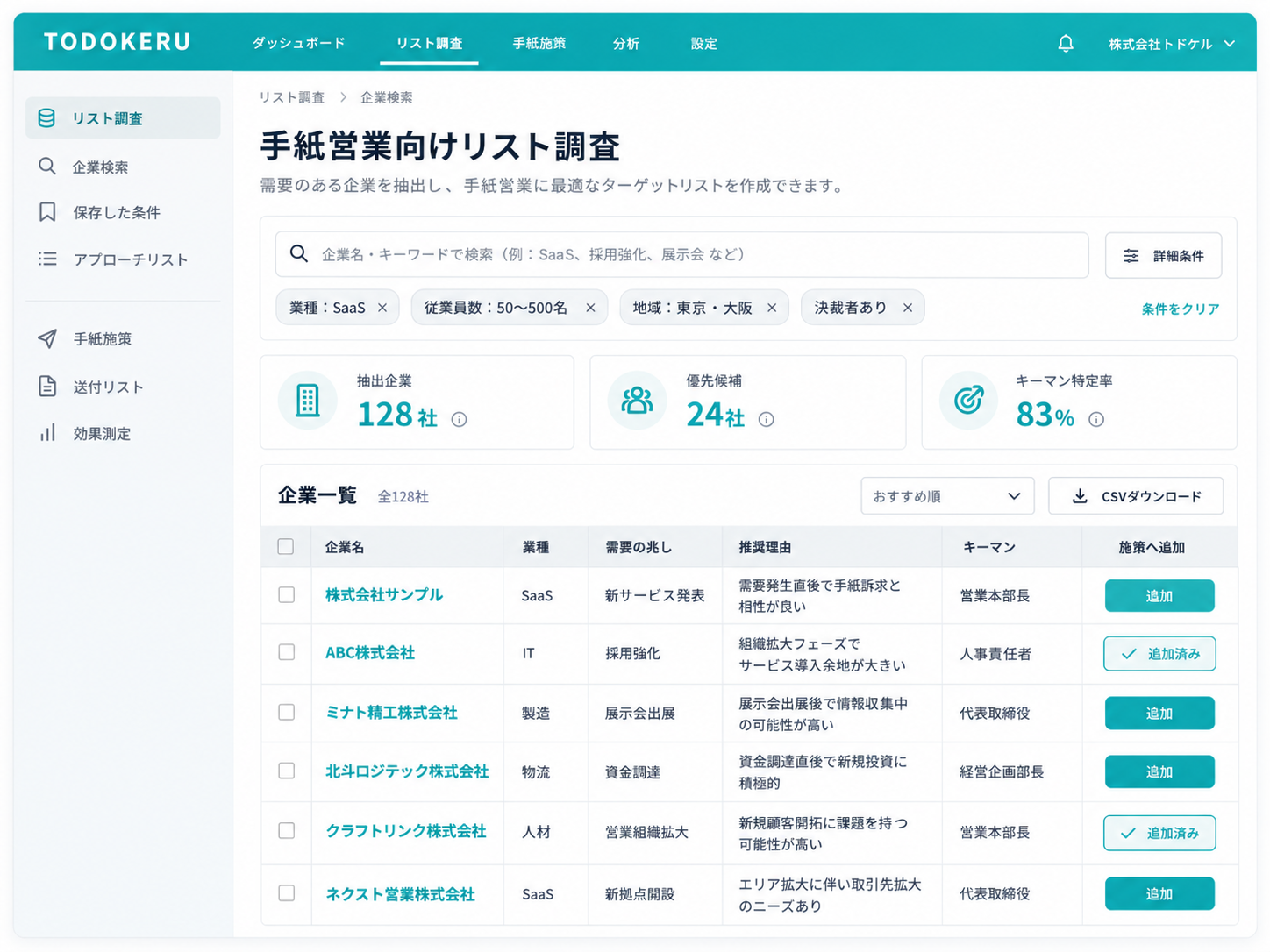Image resolution: width=1270 pixels, height=952 pixels.
Task: Click the company keyword search field
Action: (x=681, y=255)
